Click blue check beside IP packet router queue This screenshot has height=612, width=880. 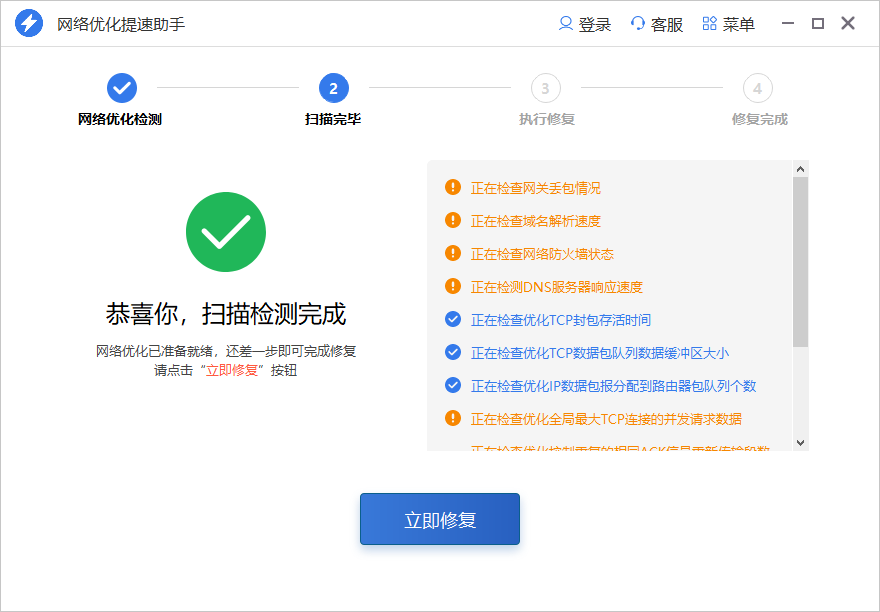453,385
